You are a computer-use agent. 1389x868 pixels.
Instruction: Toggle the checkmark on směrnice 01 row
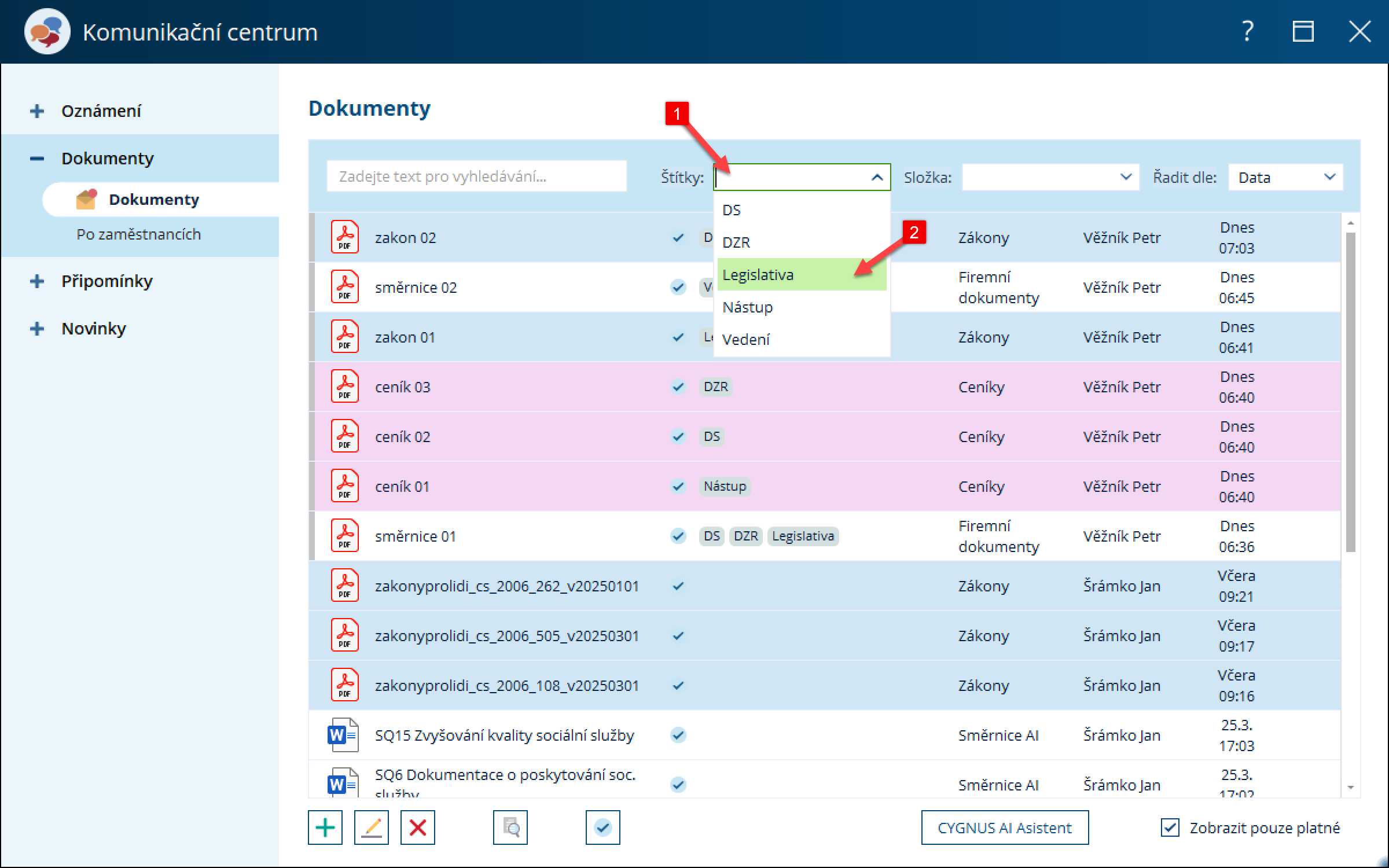click(678, 536)
